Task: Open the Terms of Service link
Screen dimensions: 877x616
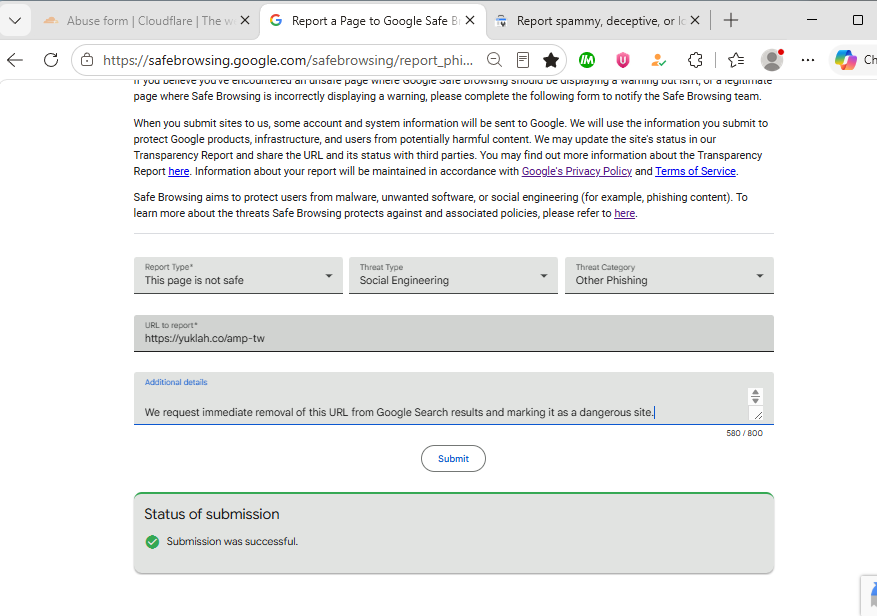Action: coord(695,171)
